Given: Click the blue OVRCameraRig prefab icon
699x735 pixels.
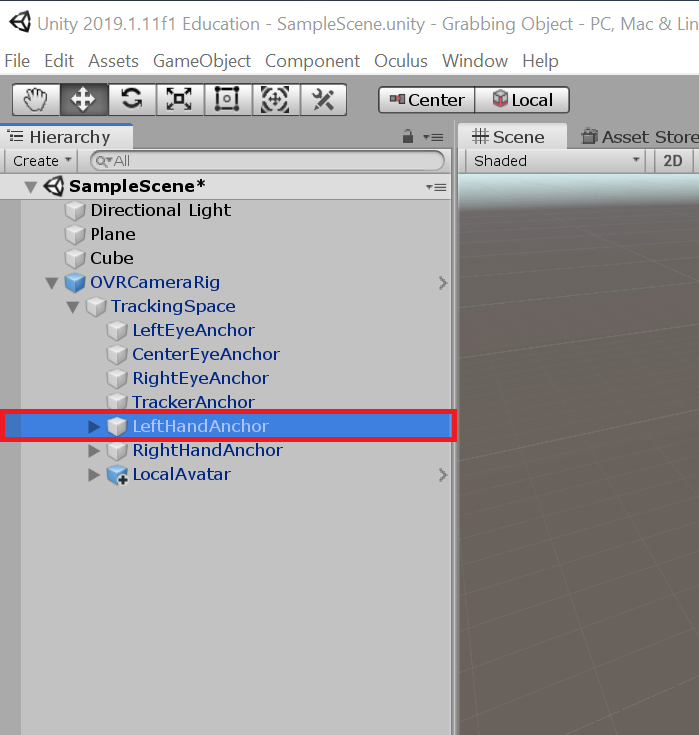Looking at the screenshot, I should [75, 283].
